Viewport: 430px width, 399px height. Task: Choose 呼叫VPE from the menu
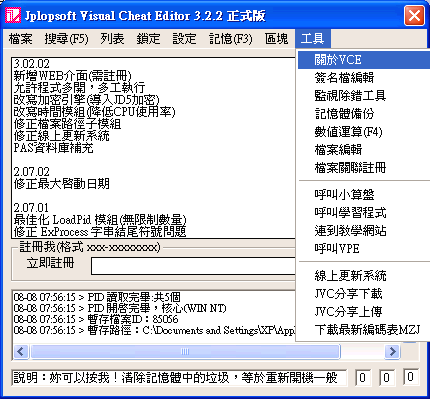(x=363, y=249)
